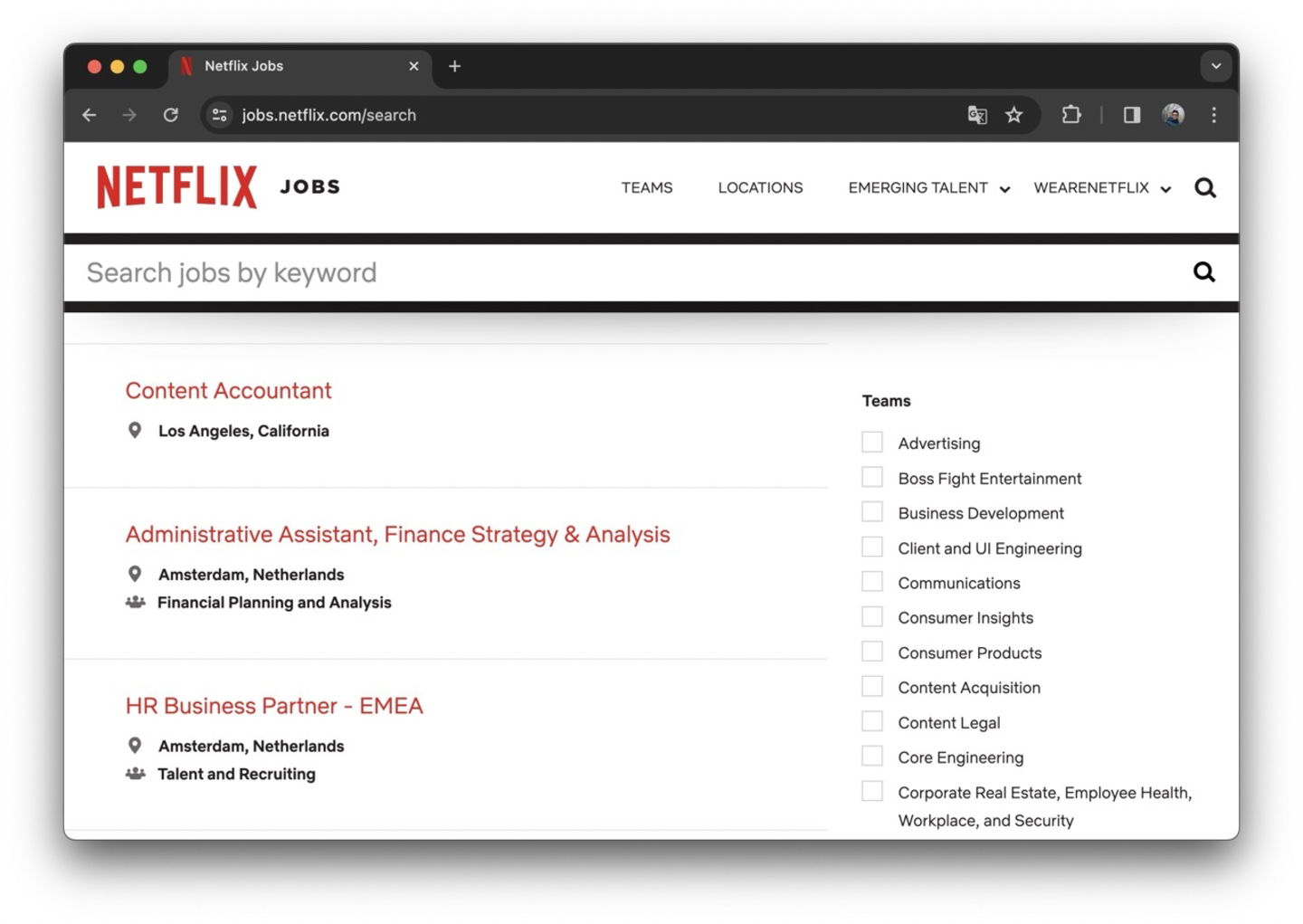Click the location pin beside Los Angeles
Image resolution: width=1303 pixels, height=924 pixels.
click(135, 431)
